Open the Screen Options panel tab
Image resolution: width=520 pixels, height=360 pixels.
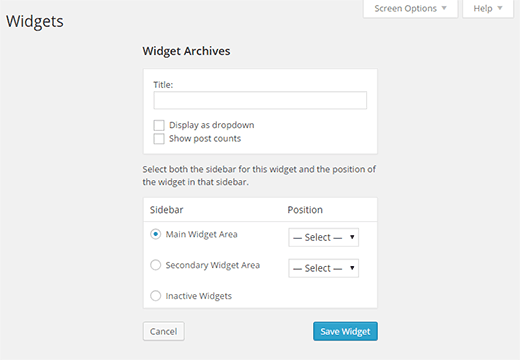pyautogui.click(x=410, y=9)
